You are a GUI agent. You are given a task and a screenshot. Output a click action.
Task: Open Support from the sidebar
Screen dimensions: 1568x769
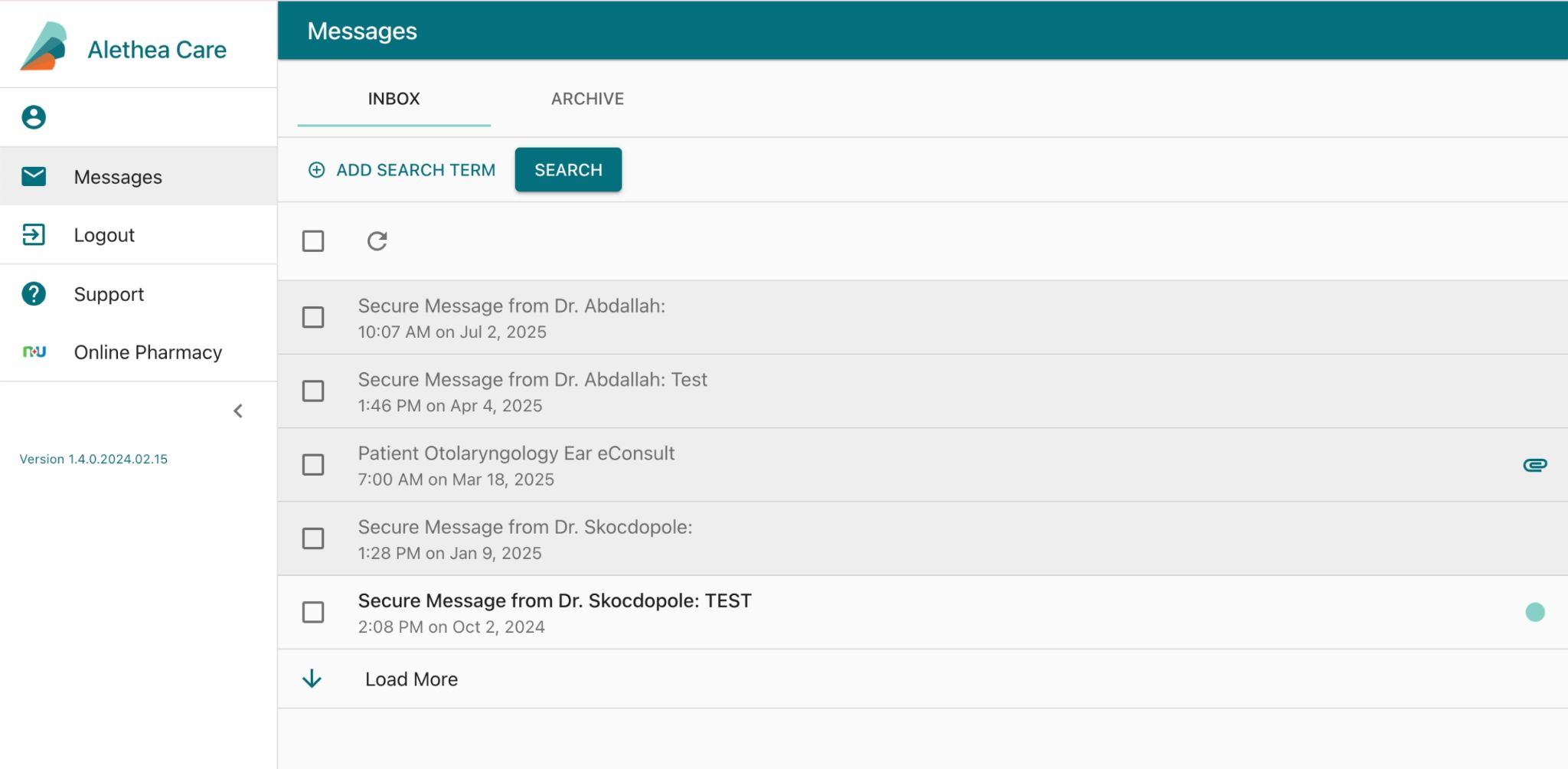coord(139,293)
